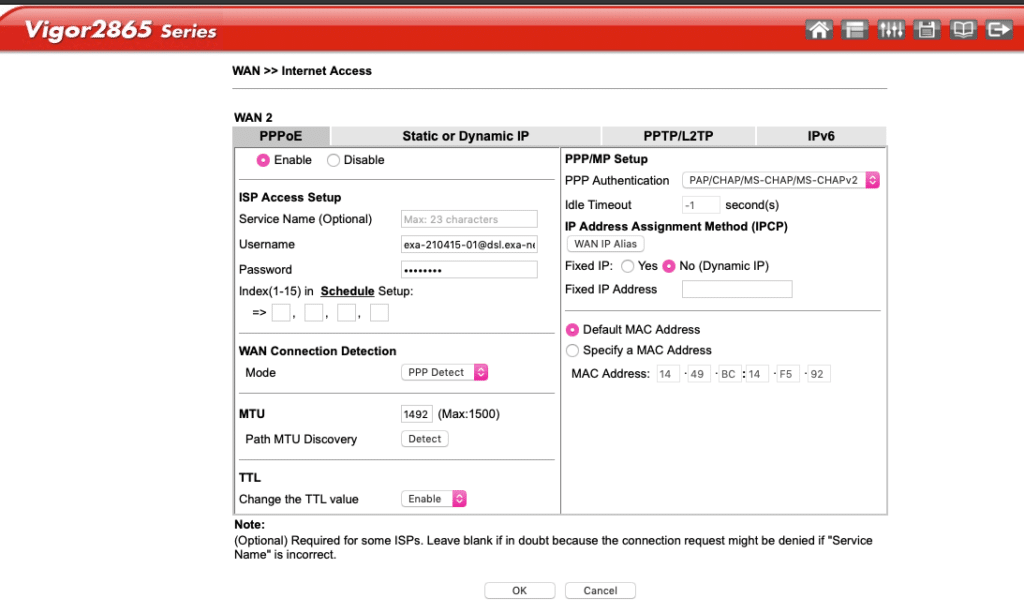Click the Path MTU Discovery Detect button
1024x613 pixels.
[424, 438]
